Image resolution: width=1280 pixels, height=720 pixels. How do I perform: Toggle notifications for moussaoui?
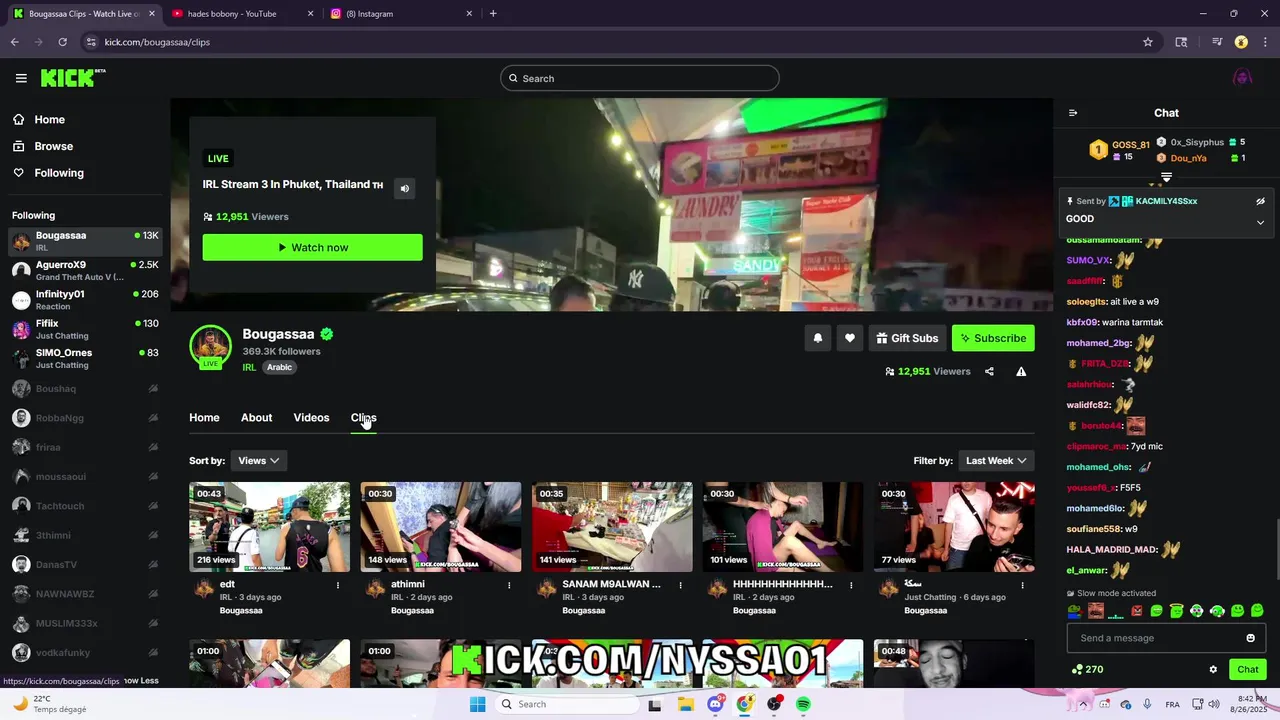pyautogui.click(x=153, y=477)
